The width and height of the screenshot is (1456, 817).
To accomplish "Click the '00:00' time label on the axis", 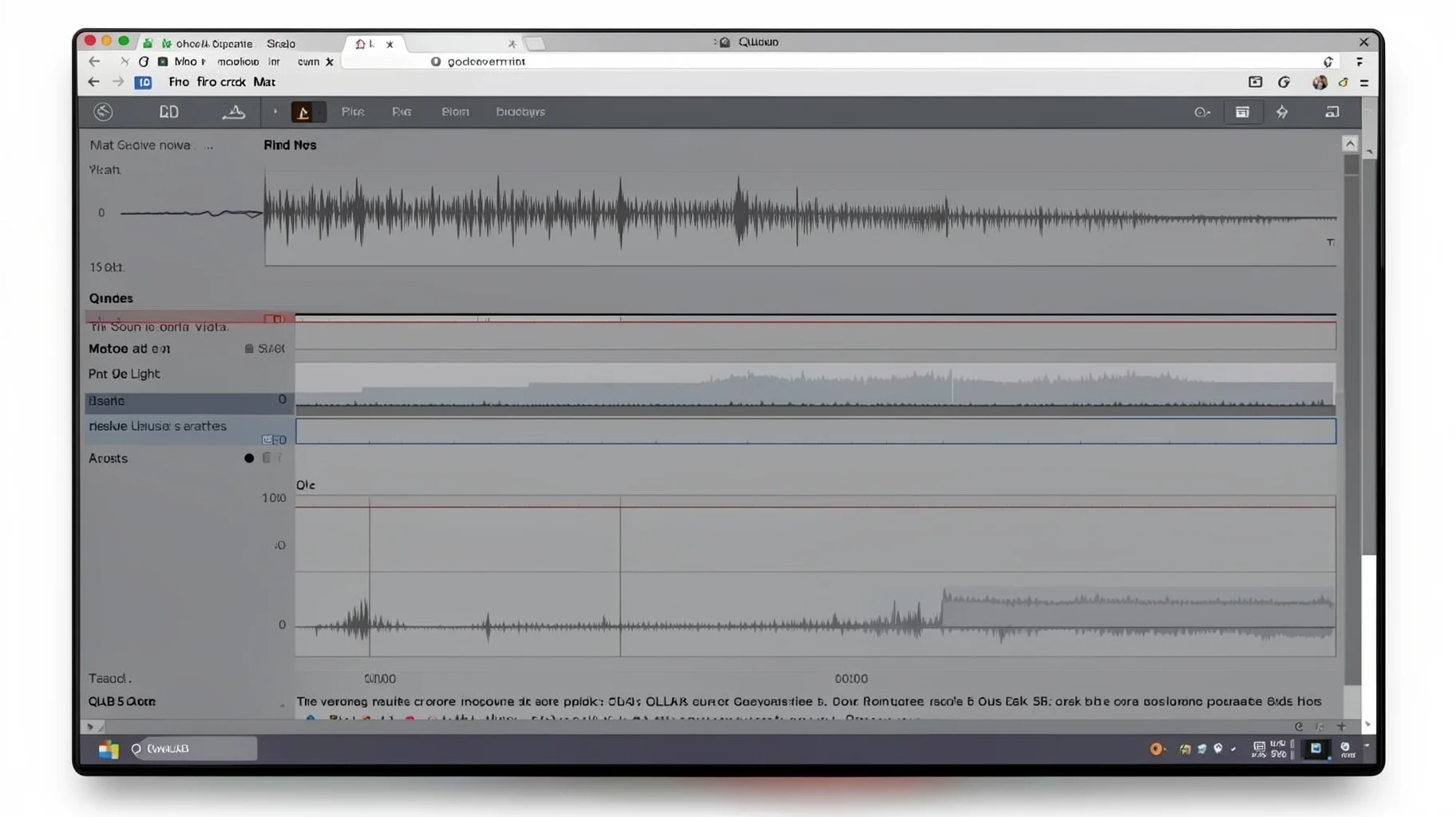I will [851, 678].
